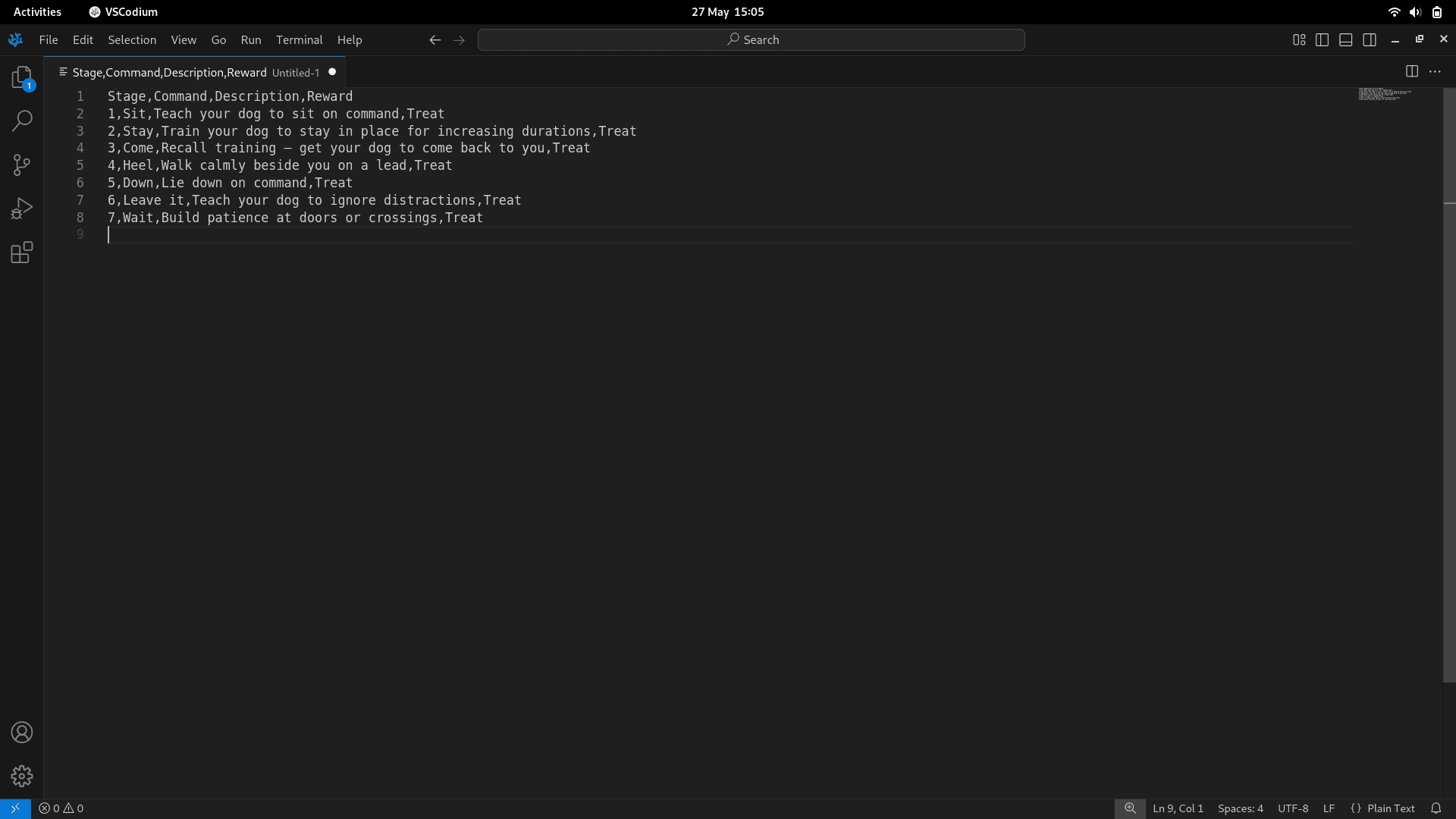The image size is (1456, 819).
Task: Click the unsaved dot on Untitled-1 tab
Action: (x=332, y=72)
